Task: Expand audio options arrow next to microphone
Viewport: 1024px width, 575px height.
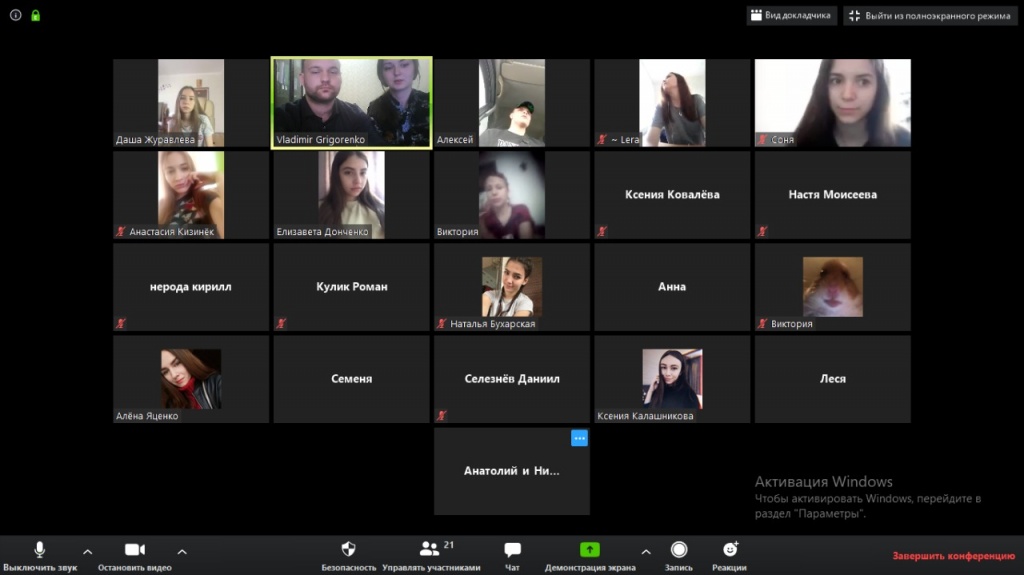Action: 88,551
